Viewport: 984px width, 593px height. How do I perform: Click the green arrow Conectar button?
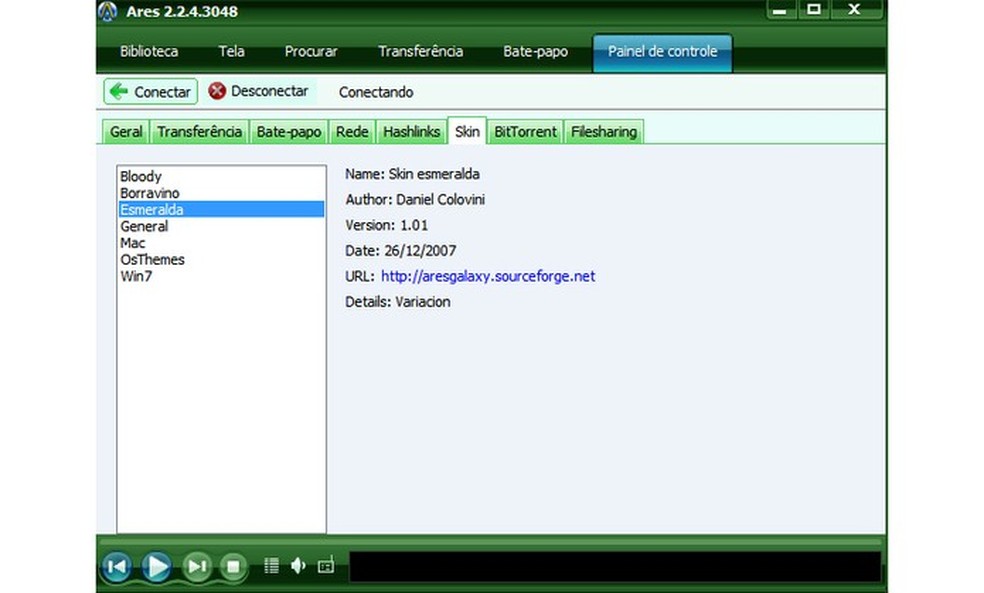point(151,92)
